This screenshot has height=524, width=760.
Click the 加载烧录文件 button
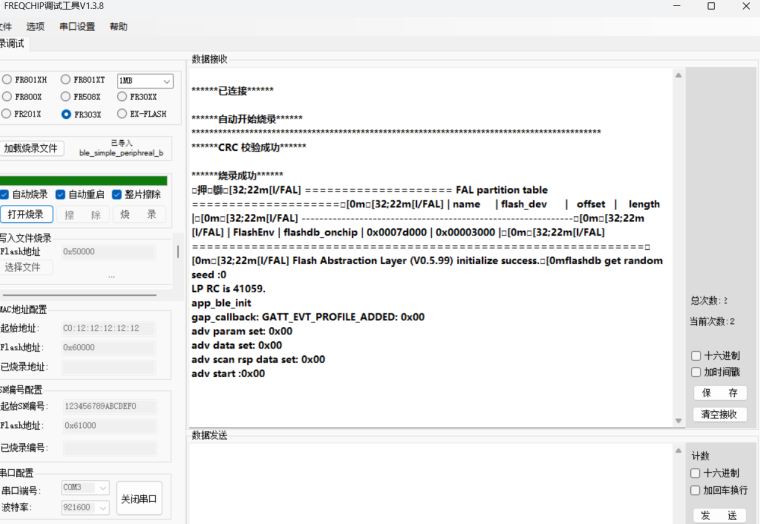pyautogui.click(x=31, y=148)
